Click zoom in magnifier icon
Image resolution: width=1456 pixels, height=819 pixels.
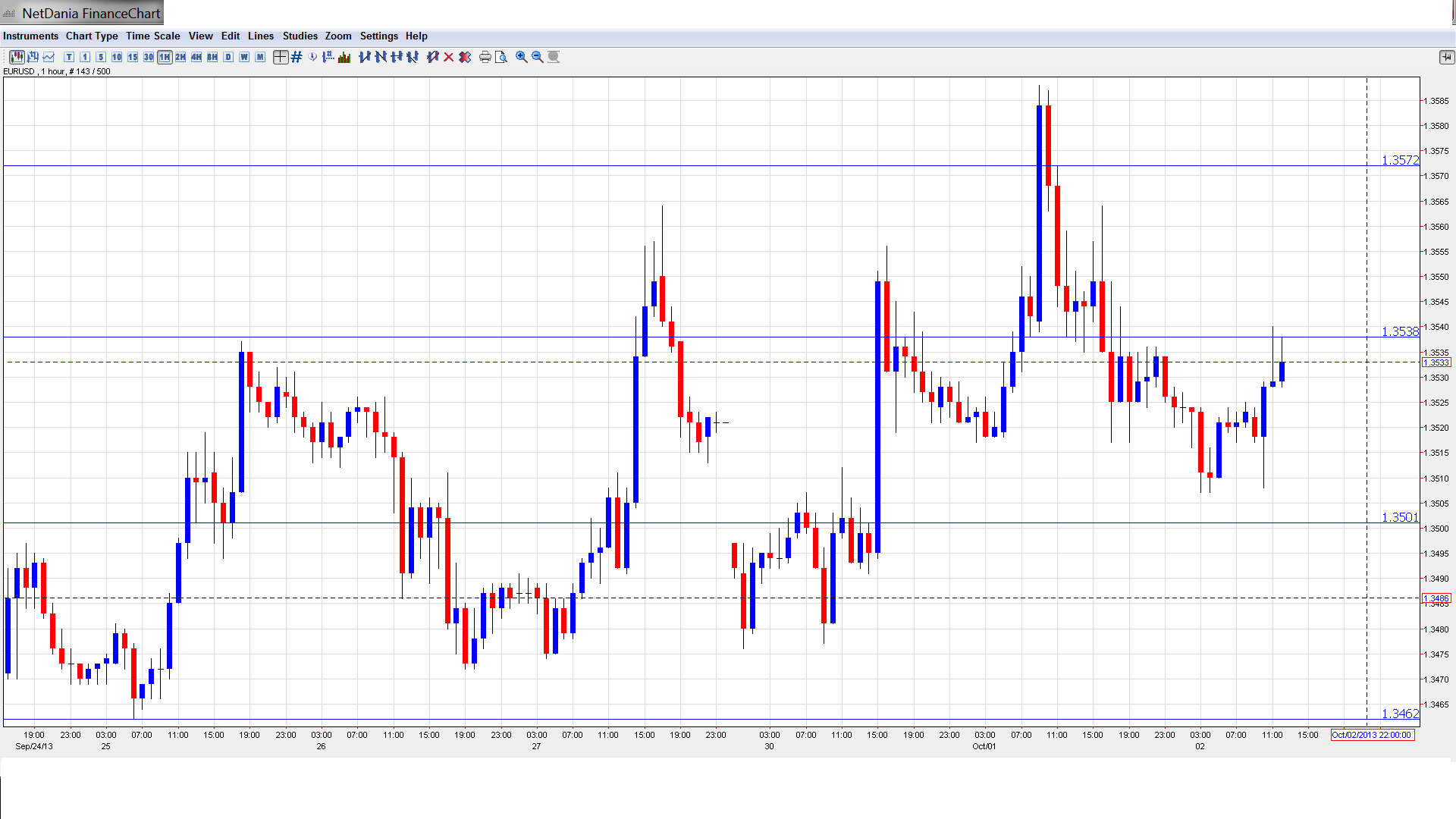coord(521,57)
